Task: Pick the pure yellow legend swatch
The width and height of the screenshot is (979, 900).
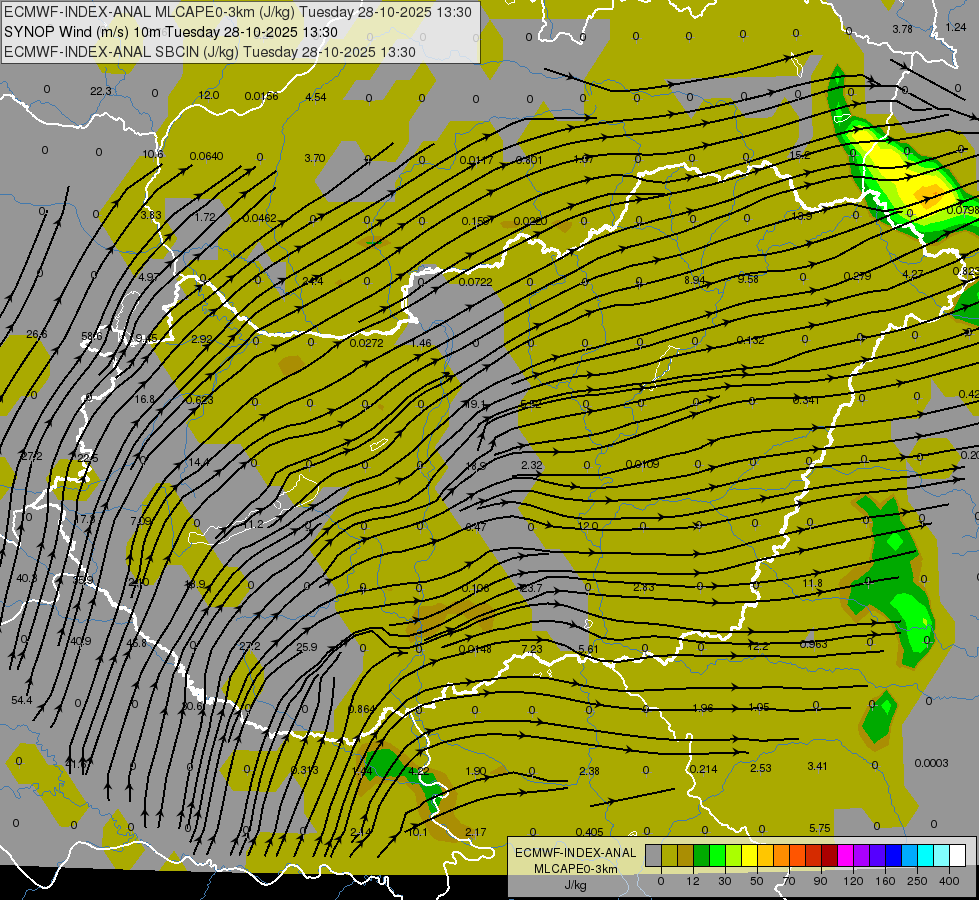Action: click(x=749, y=855)
